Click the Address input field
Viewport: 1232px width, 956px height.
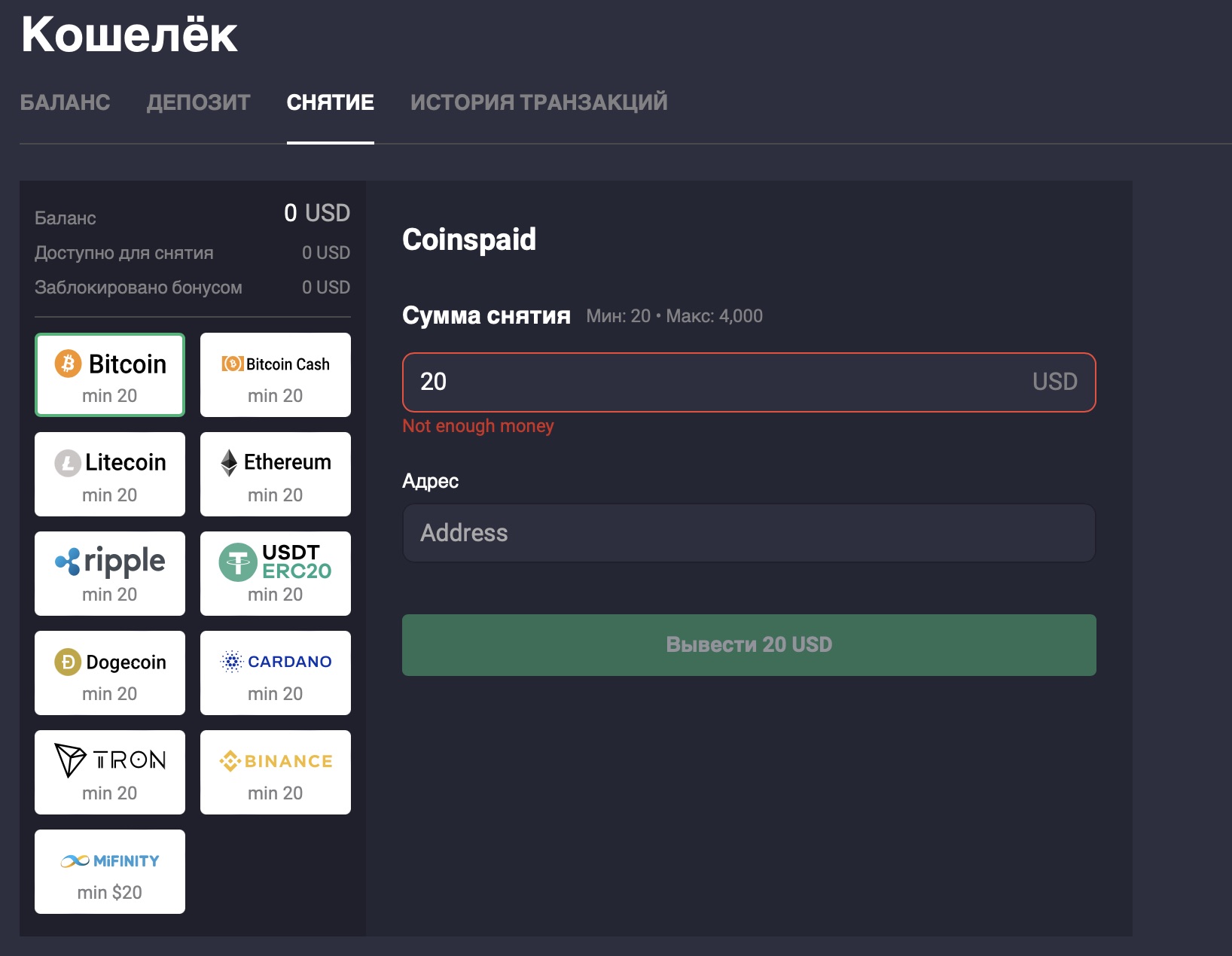tap(749, 533)
